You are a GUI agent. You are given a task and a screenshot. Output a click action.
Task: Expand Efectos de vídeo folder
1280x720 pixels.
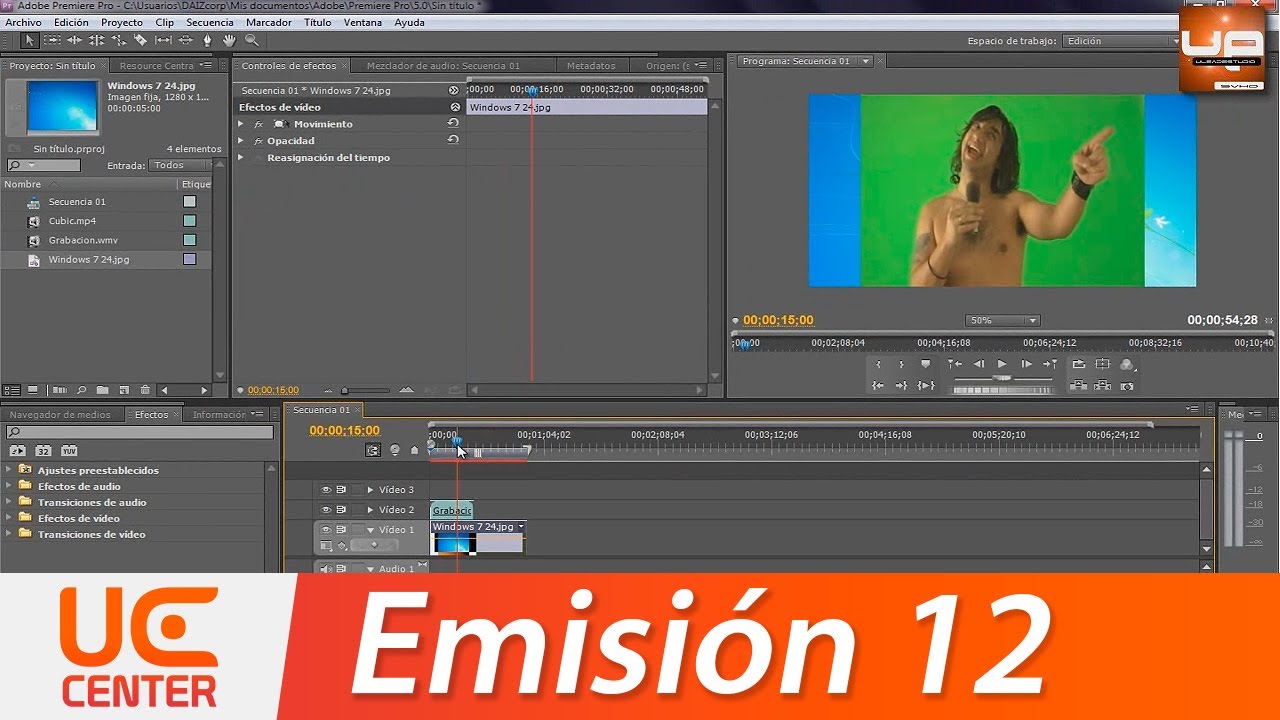pos(9,518)
